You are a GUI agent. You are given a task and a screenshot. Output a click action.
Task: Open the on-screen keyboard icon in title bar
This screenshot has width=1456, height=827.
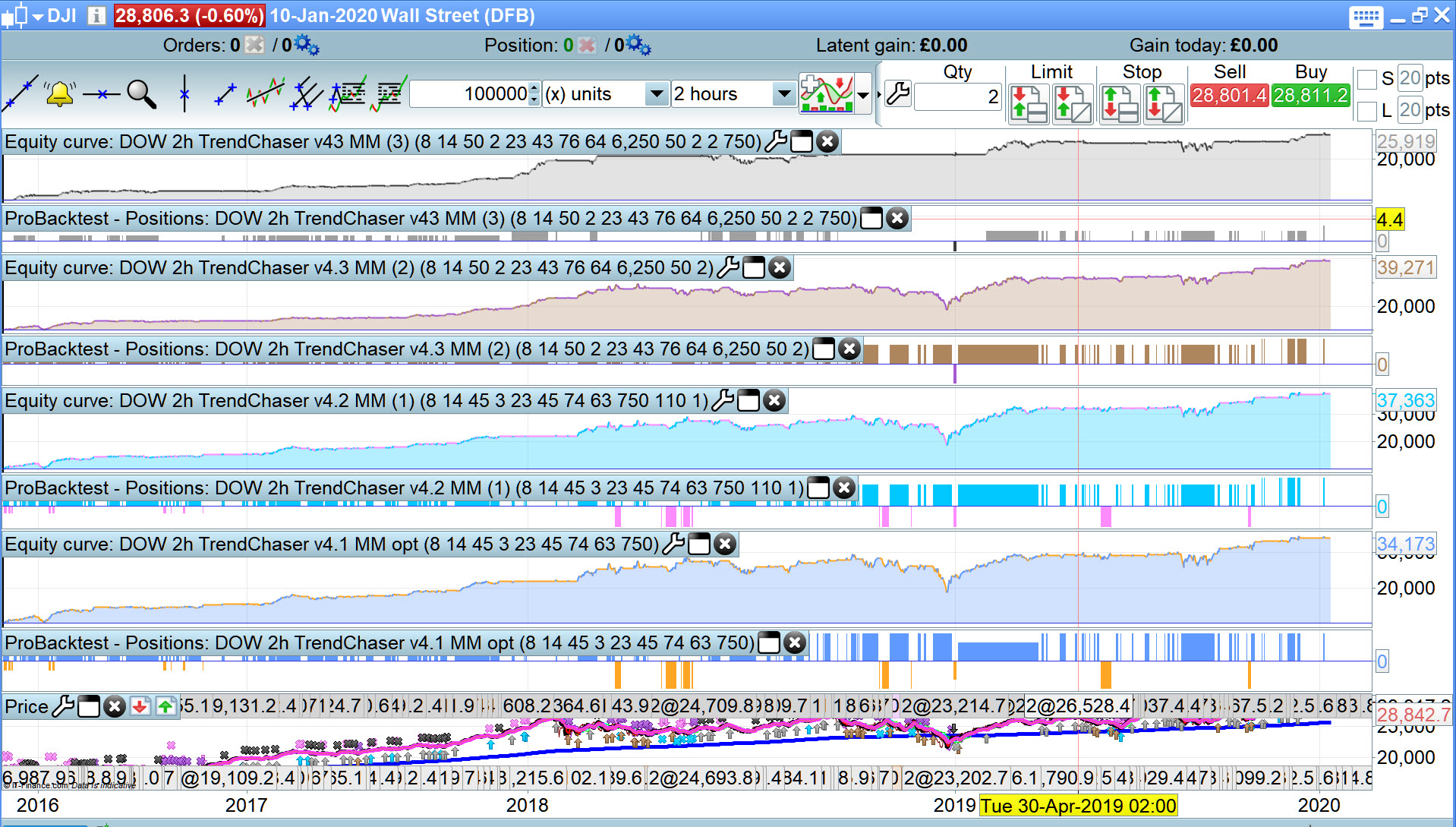point(1365,17)
